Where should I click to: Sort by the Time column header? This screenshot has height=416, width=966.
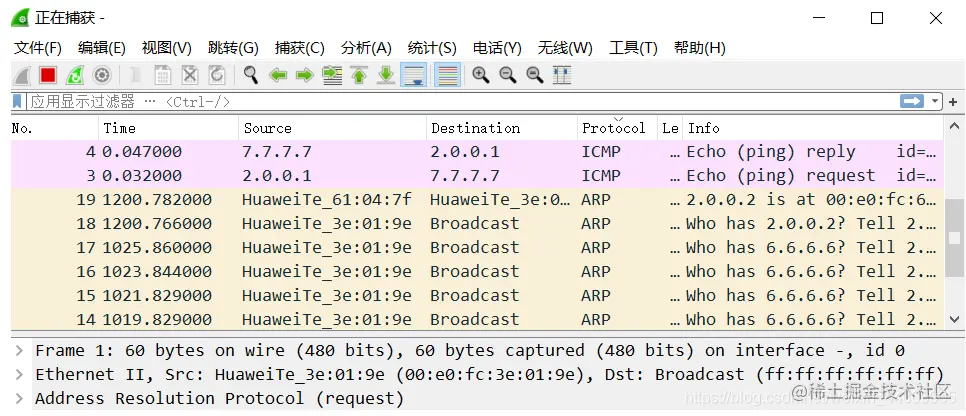point(169,128)
